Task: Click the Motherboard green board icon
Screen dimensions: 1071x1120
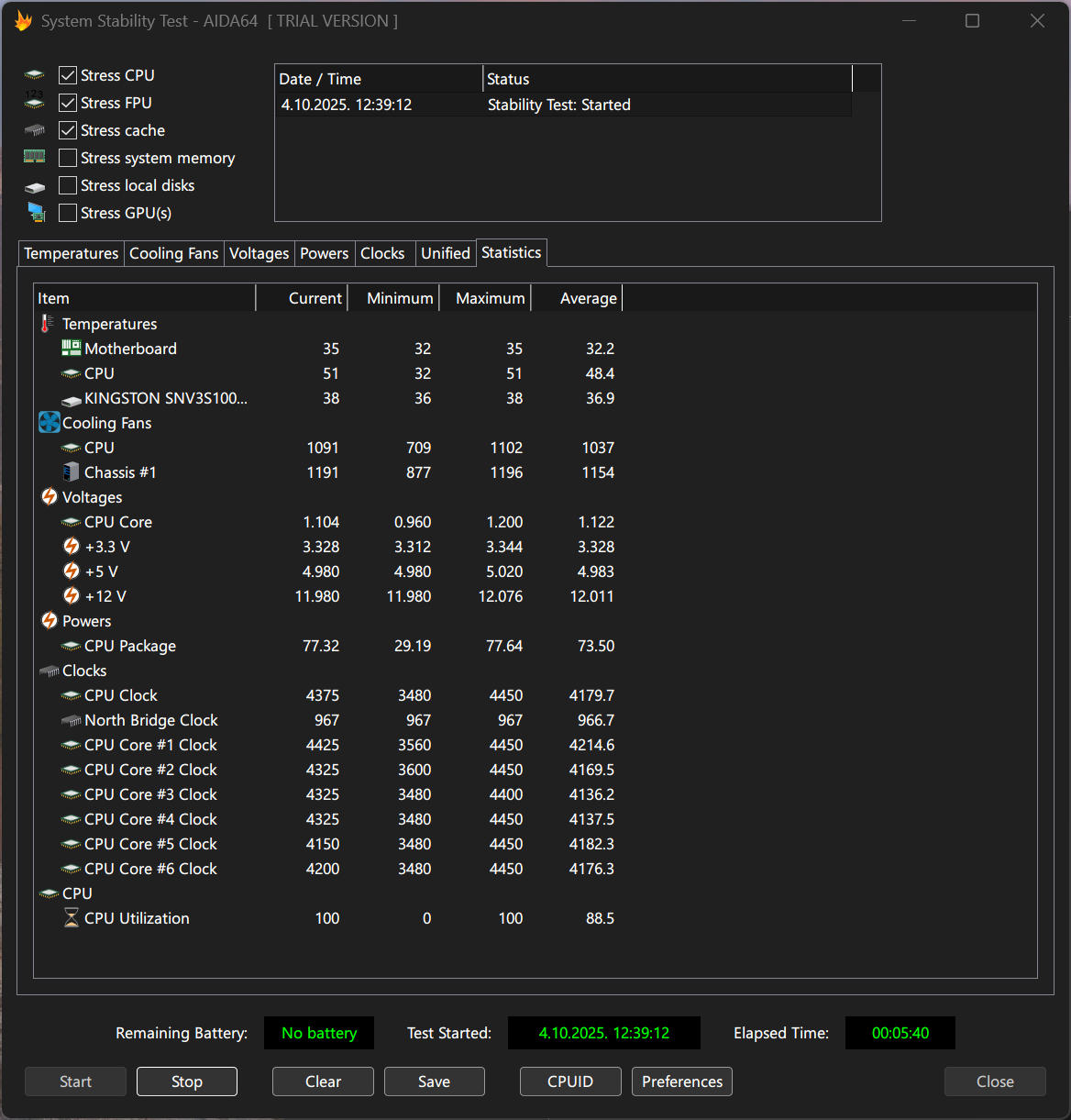Action: pyautogui.click(x=72, y=349)
